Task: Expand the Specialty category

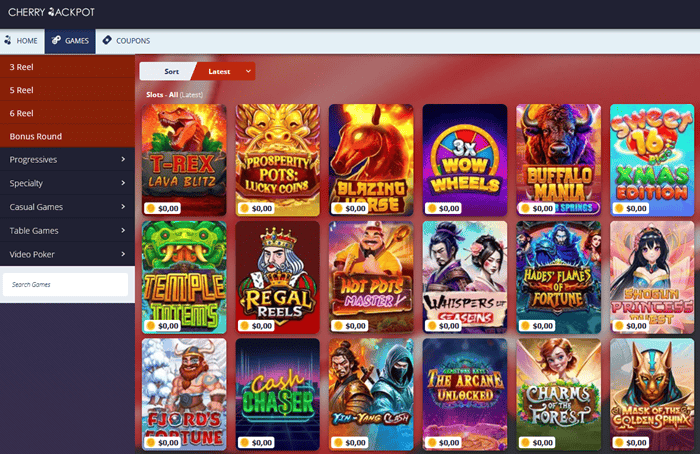Action: (67, 183)
